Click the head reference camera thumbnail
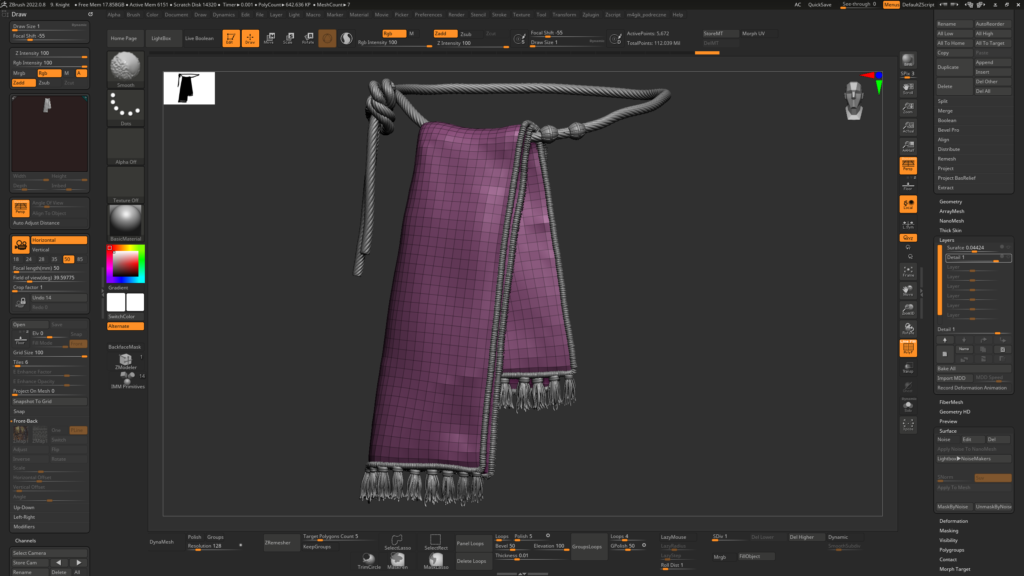This screenshot has height=576, width=1024. pyautogui.click(x=853, y=98)
